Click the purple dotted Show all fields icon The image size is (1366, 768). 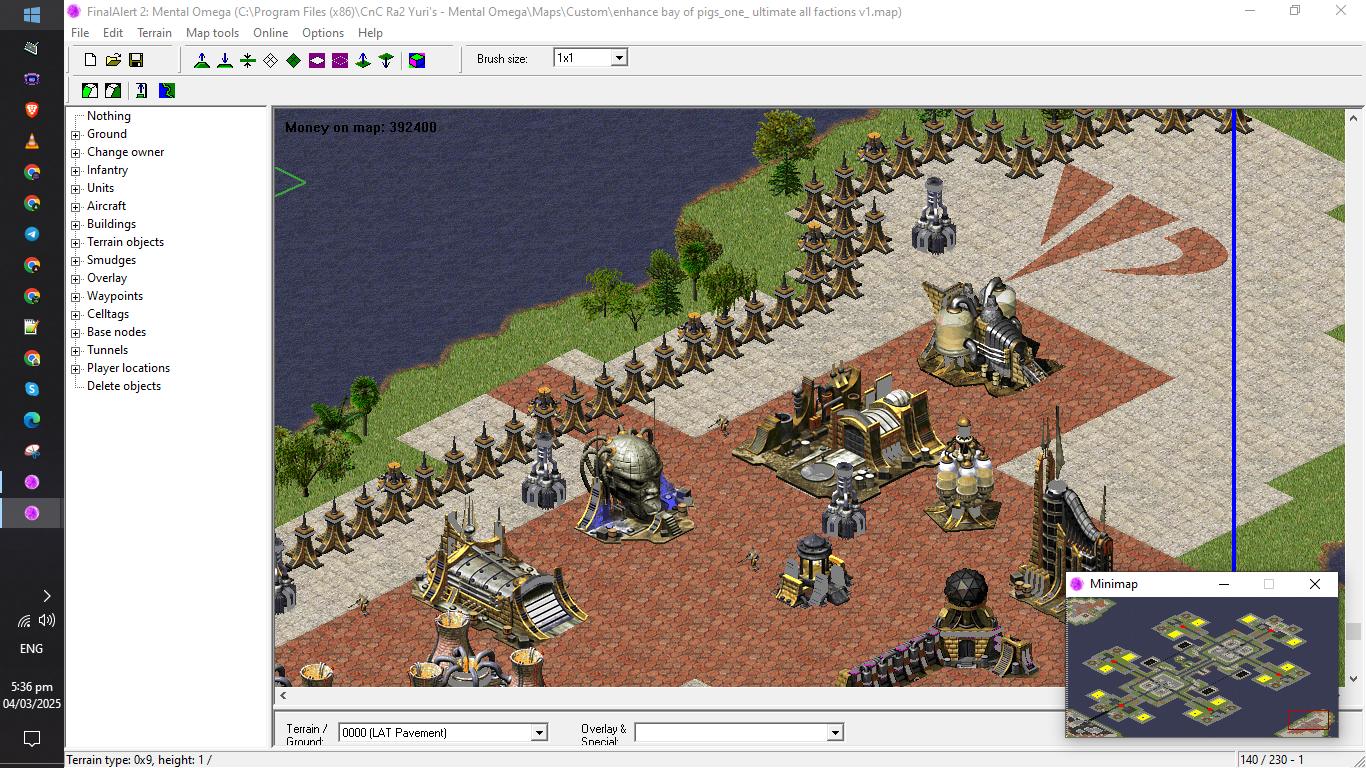click(x=340, y=60)
